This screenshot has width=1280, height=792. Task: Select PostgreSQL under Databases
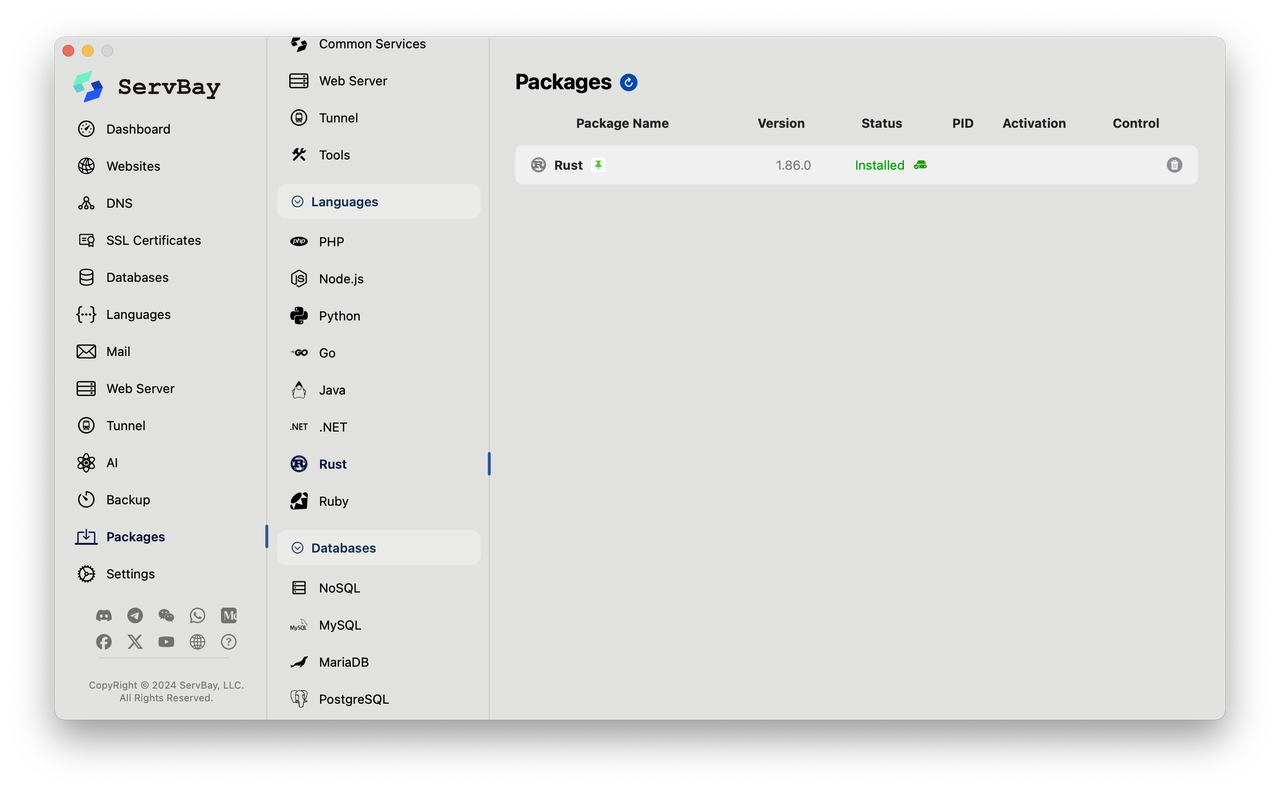click(353, 699)
